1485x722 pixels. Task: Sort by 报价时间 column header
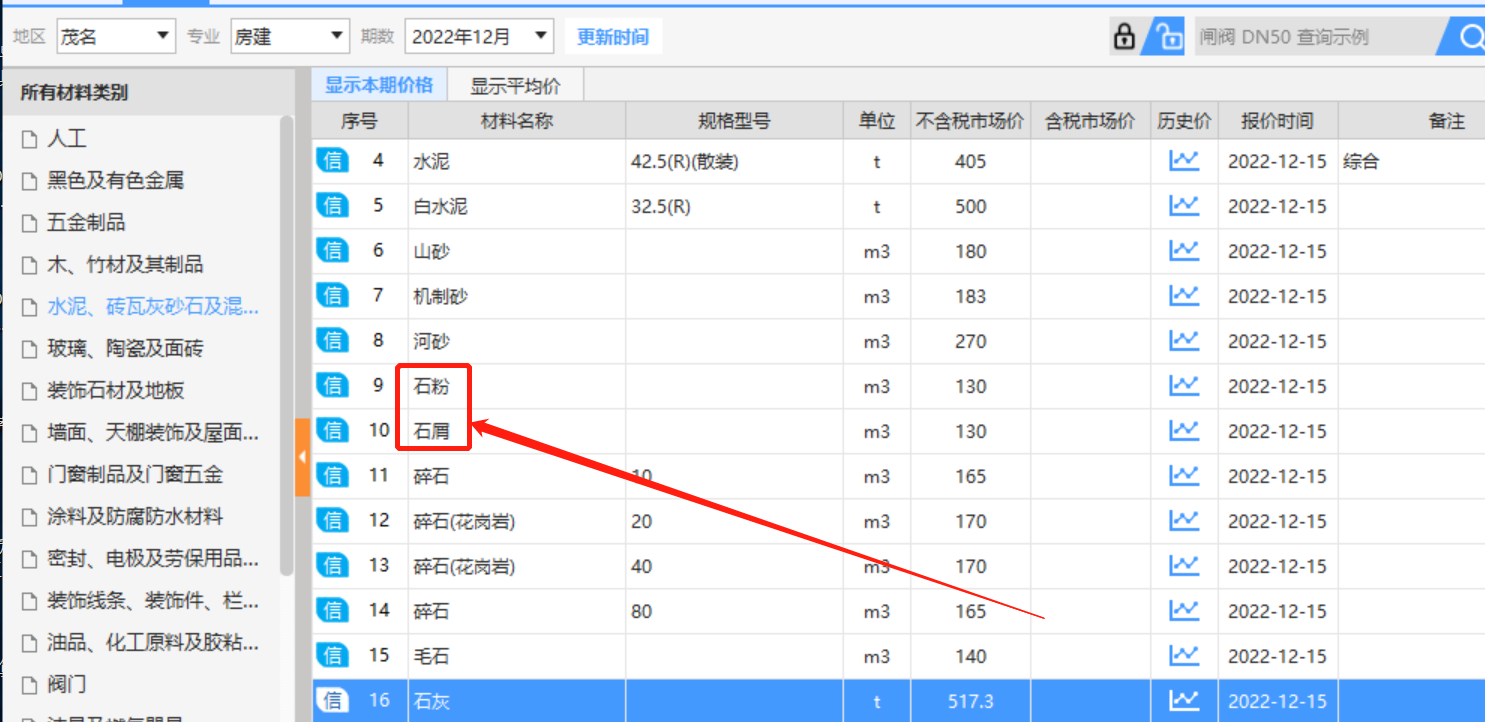(1278, 121)
